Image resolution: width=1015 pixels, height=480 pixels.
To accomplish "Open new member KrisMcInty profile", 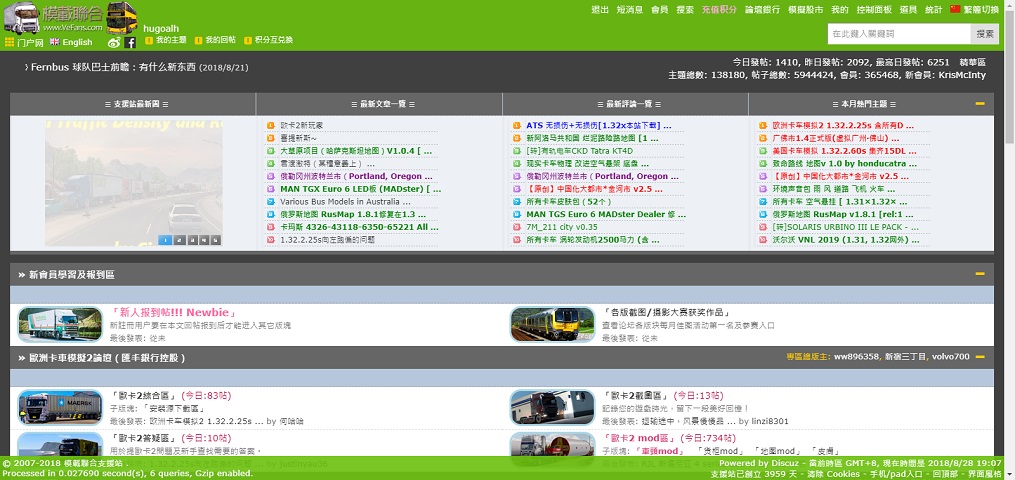I will [962, 75].
